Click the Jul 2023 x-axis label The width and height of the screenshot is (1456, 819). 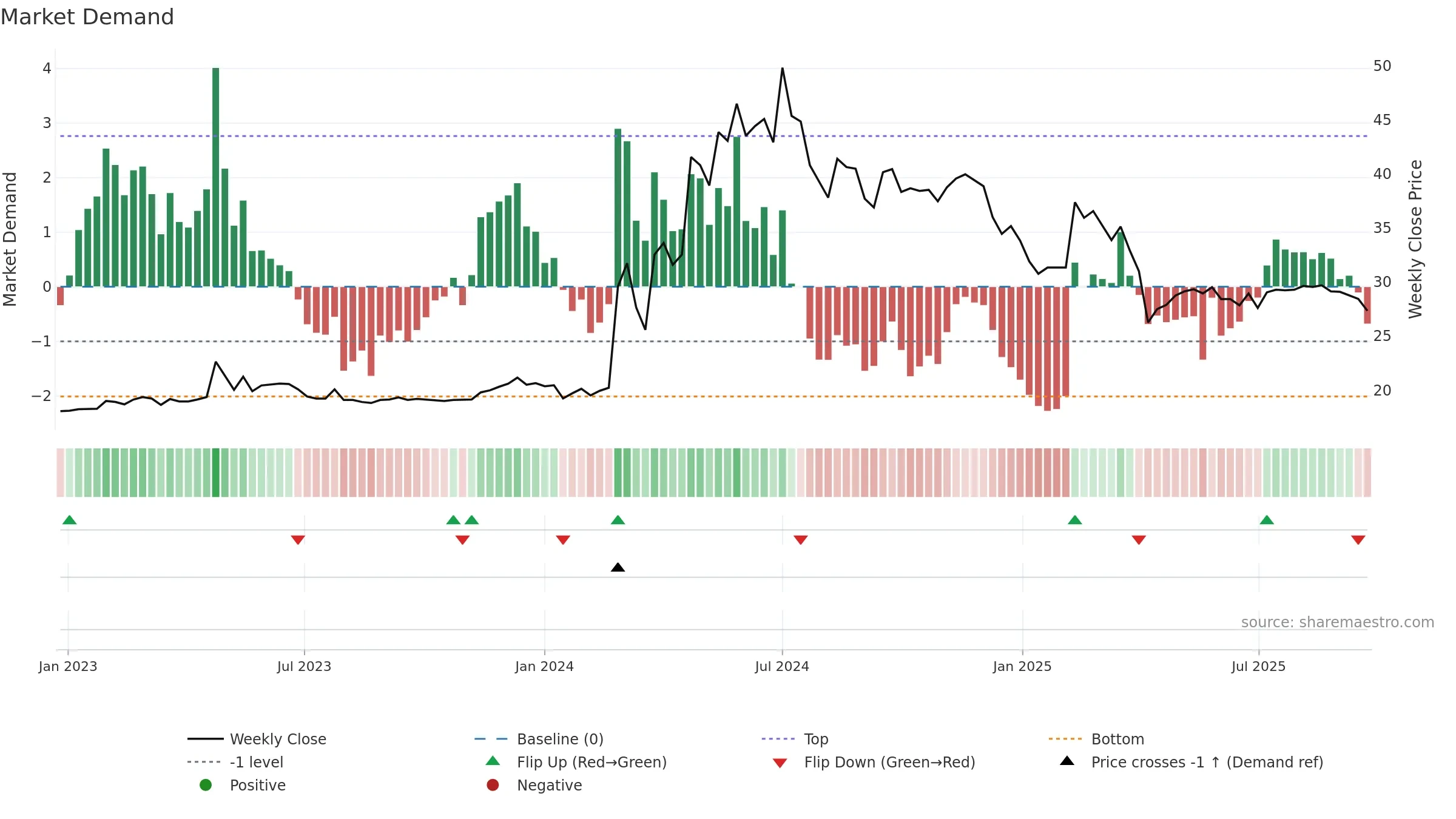pyautogui.click(x=304, y=666)
